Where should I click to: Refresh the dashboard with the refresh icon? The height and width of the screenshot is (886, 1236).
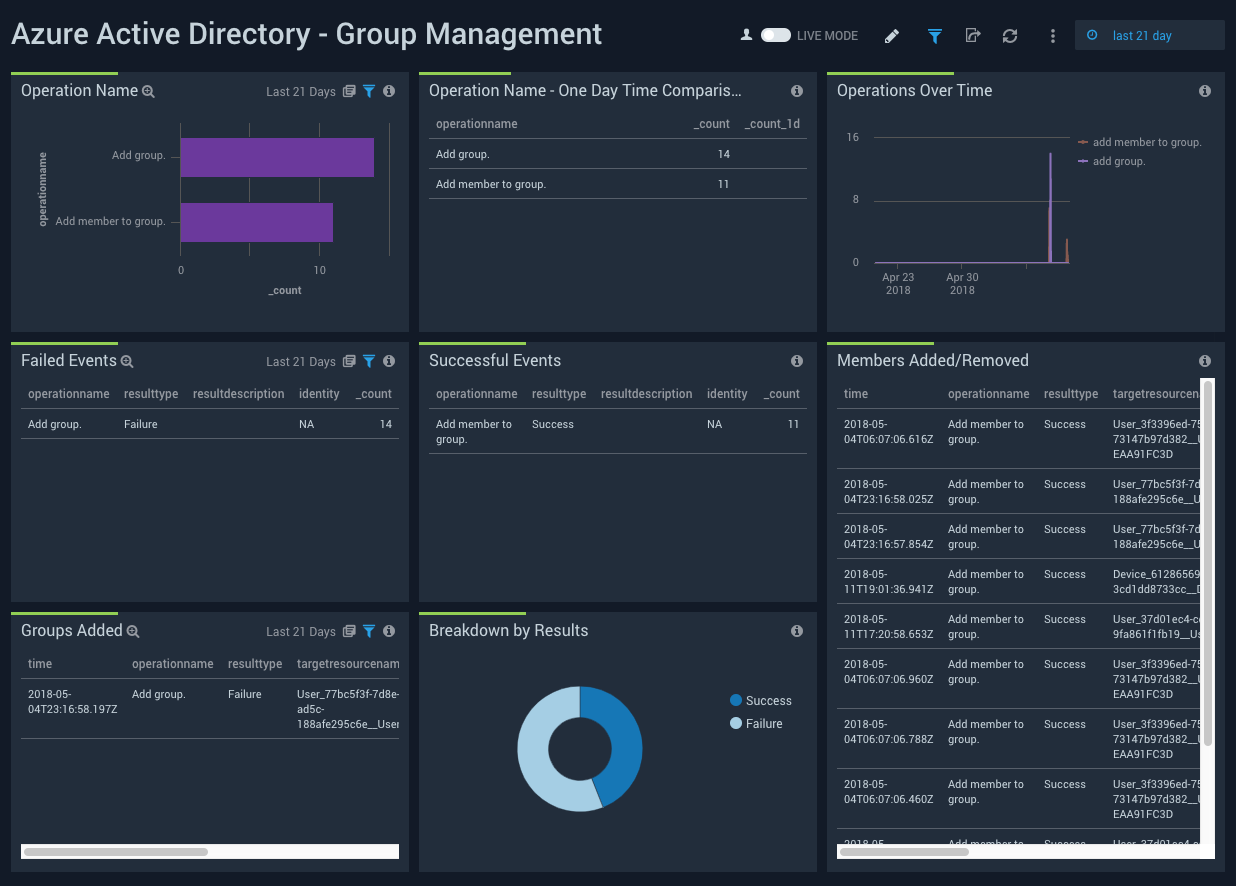coord(1010,36)
